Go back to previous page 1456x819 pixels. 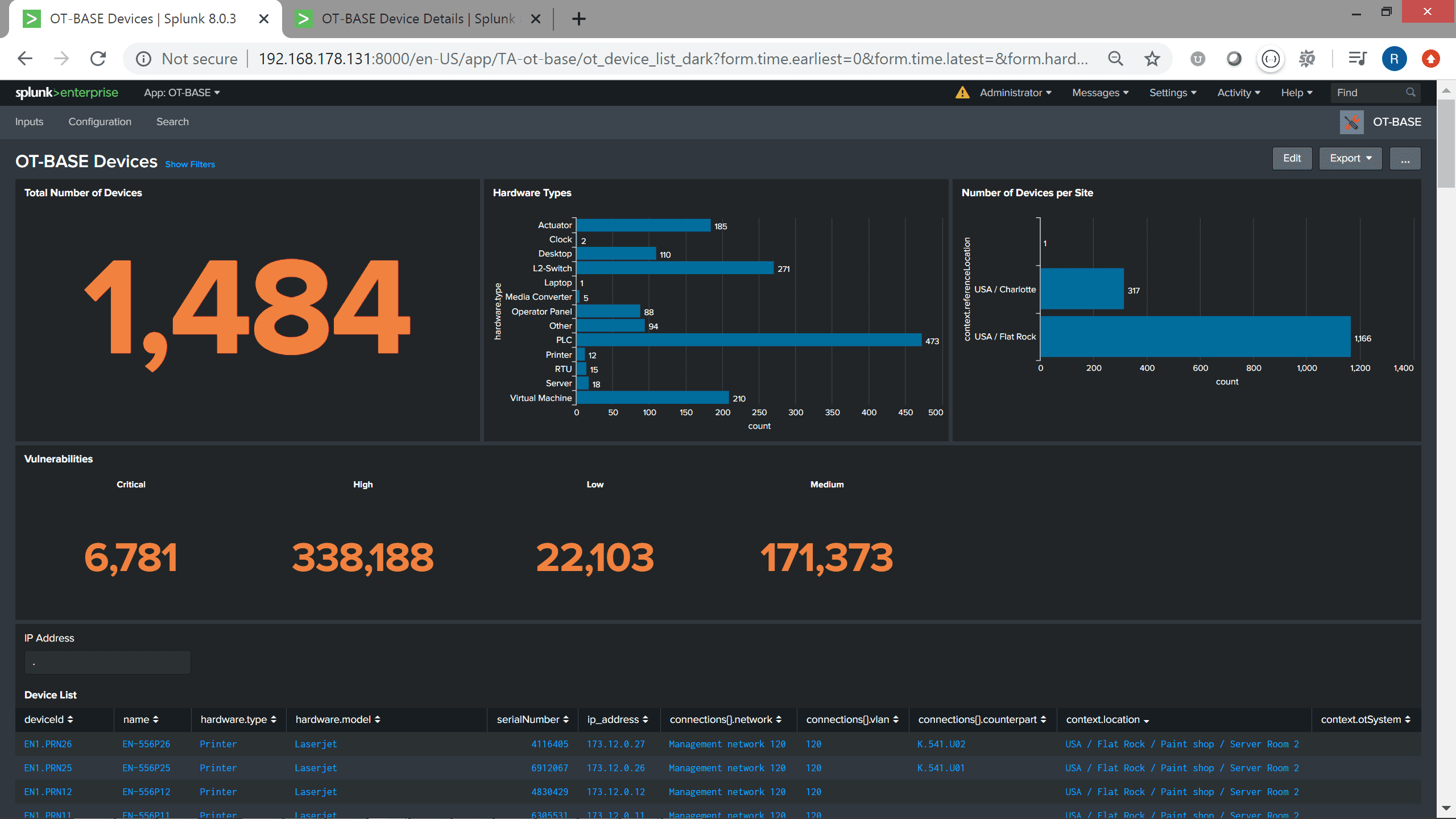point(25,59)
